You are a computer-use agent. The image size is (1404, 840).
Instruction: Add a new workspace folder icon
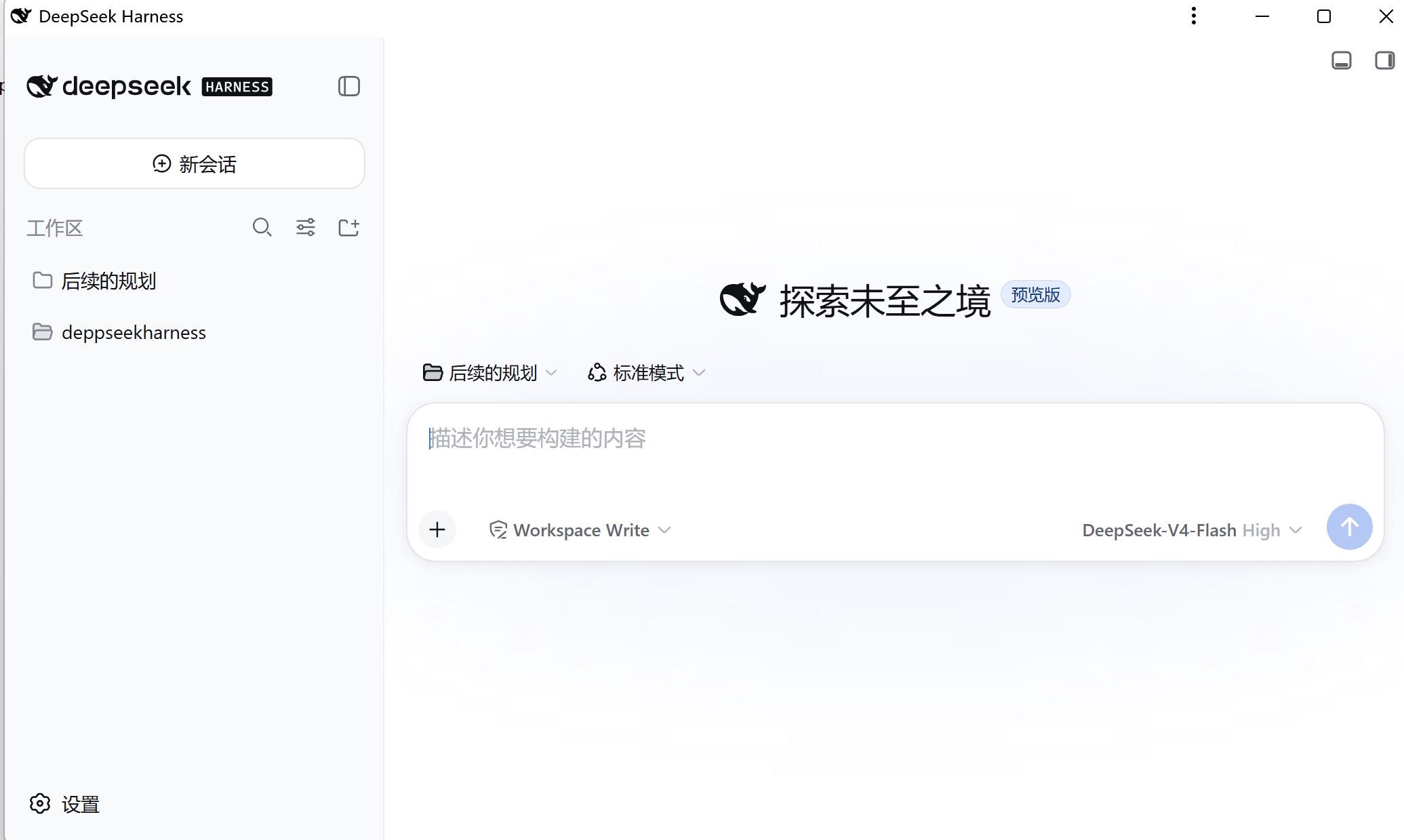pos(348,227)
